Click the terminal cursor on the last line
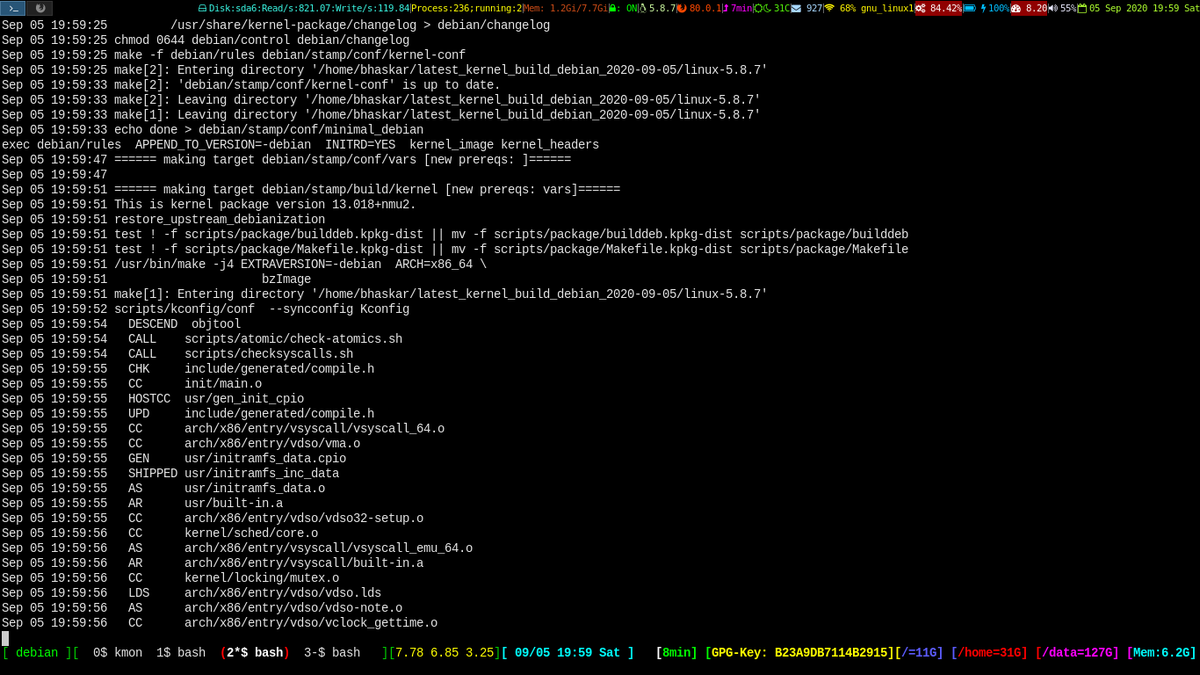This screenshot has height=675, width=1200. click(x=5, y=638)
